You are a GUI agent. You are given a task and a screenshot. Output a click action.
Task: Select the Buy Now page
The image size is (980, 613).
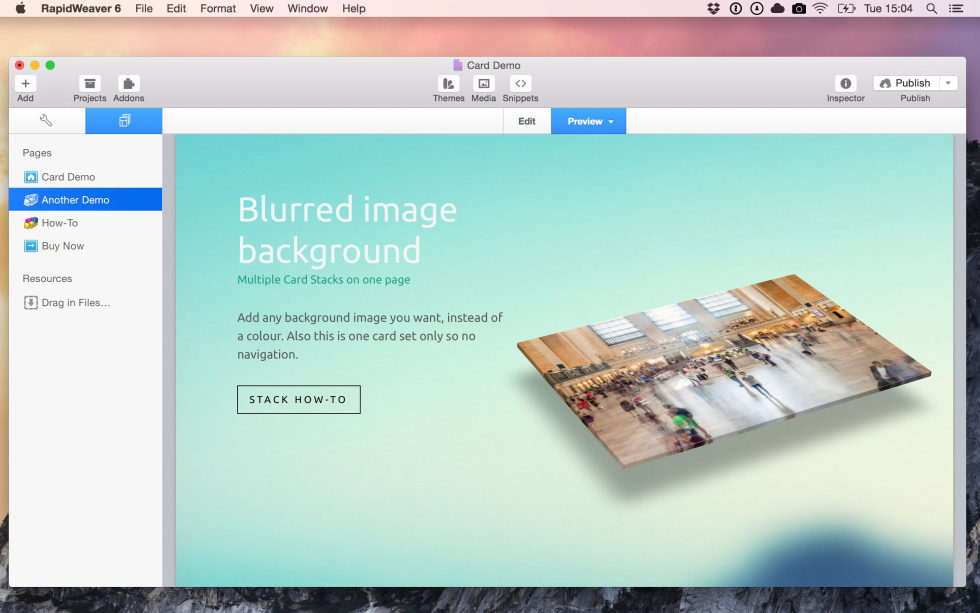point(86,246)
